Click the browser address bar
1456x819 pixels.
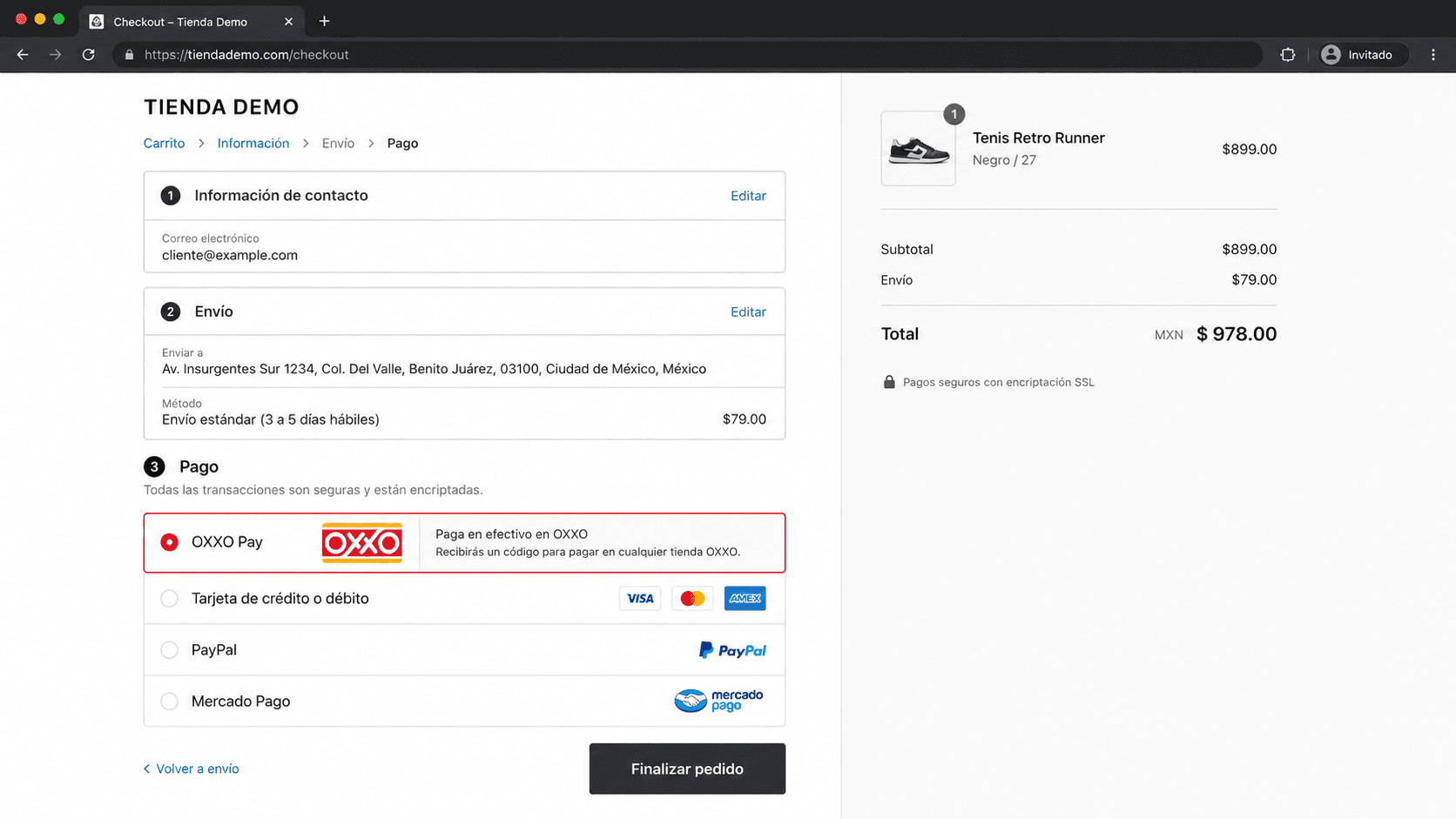click(688, 55)
